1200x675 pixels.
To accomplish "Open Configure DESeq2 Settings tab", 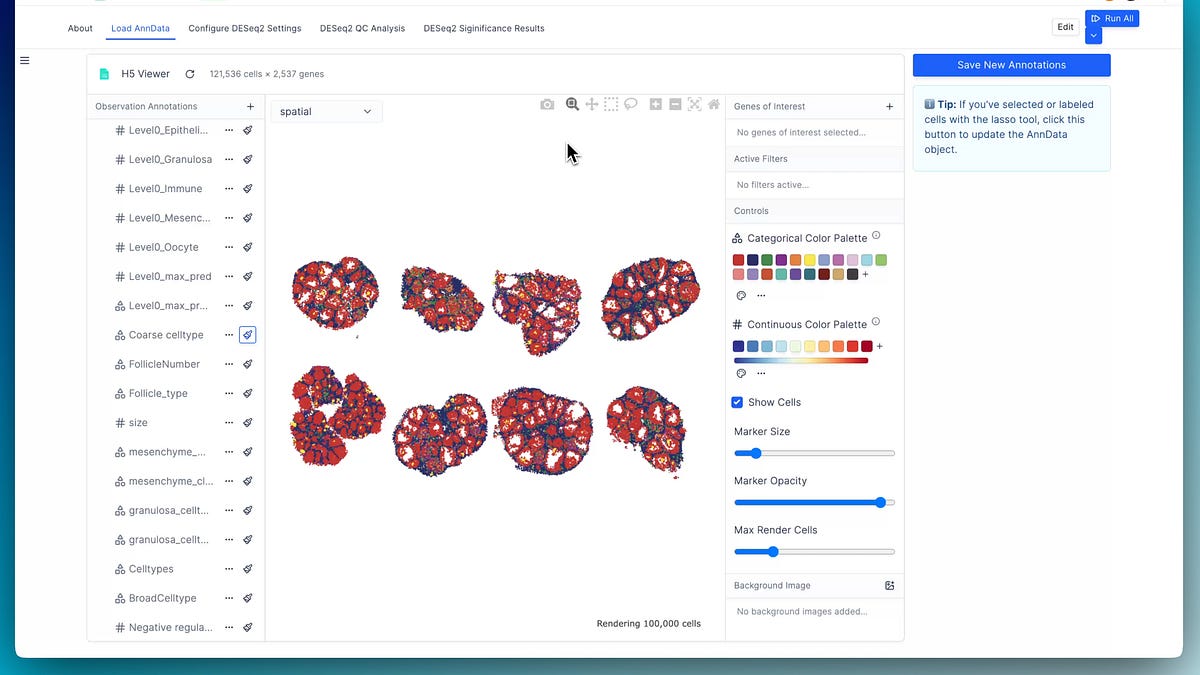I will pyautogui.click(x=245, y=28).
